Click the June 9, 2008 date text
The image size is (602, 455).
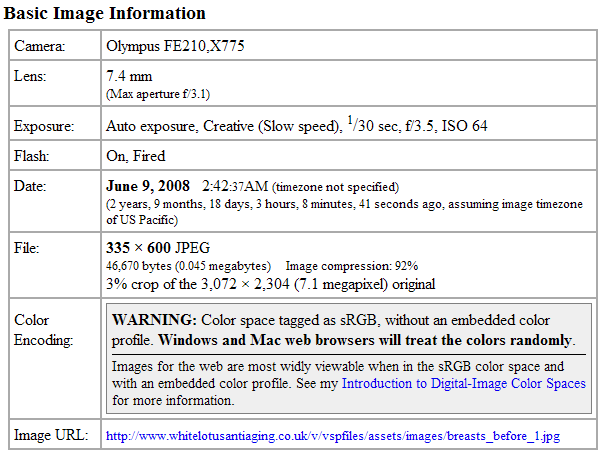click(149, 186)
